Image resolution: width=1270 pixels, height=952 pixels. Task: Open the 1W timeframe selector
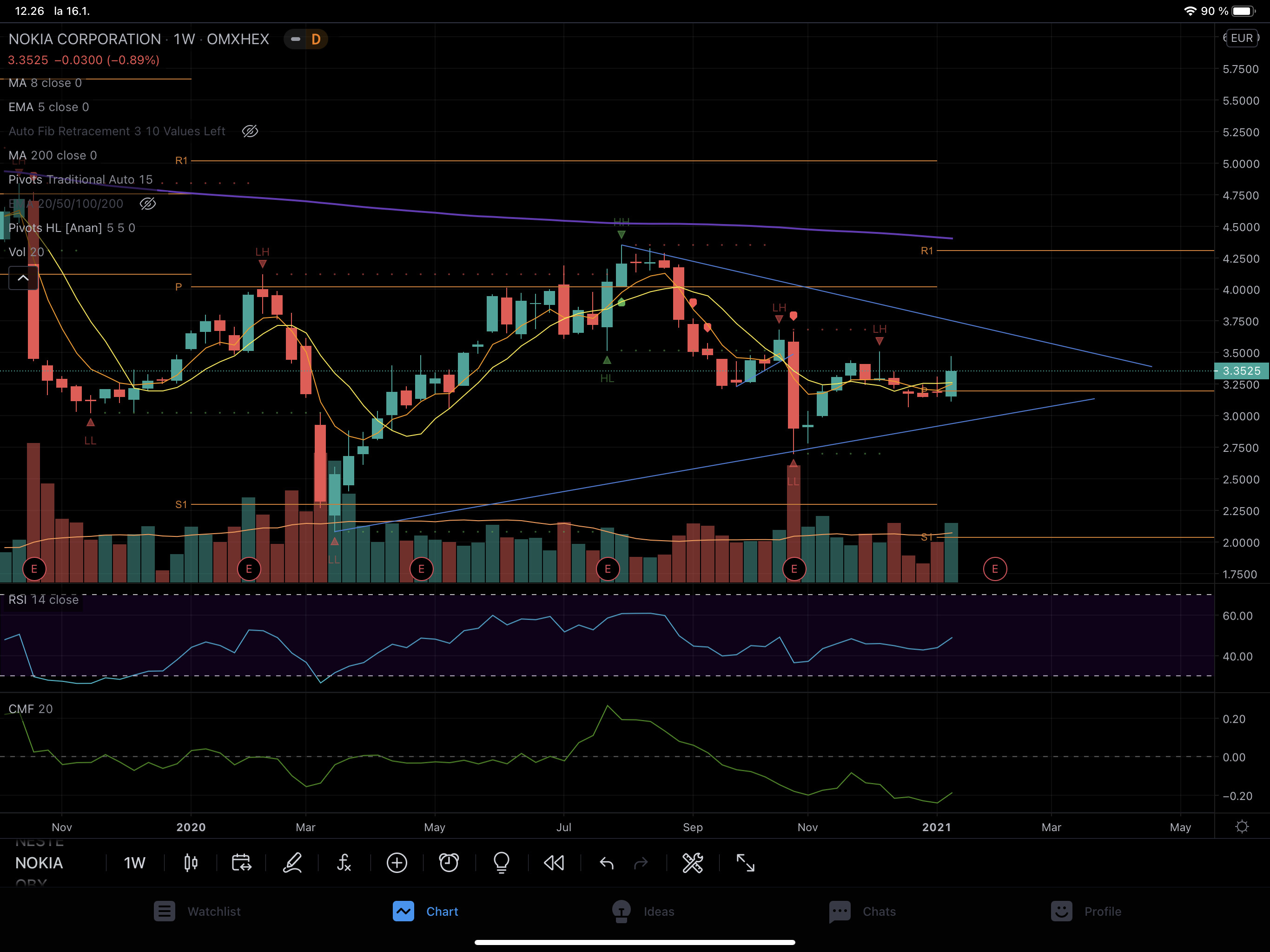point(134,862)
